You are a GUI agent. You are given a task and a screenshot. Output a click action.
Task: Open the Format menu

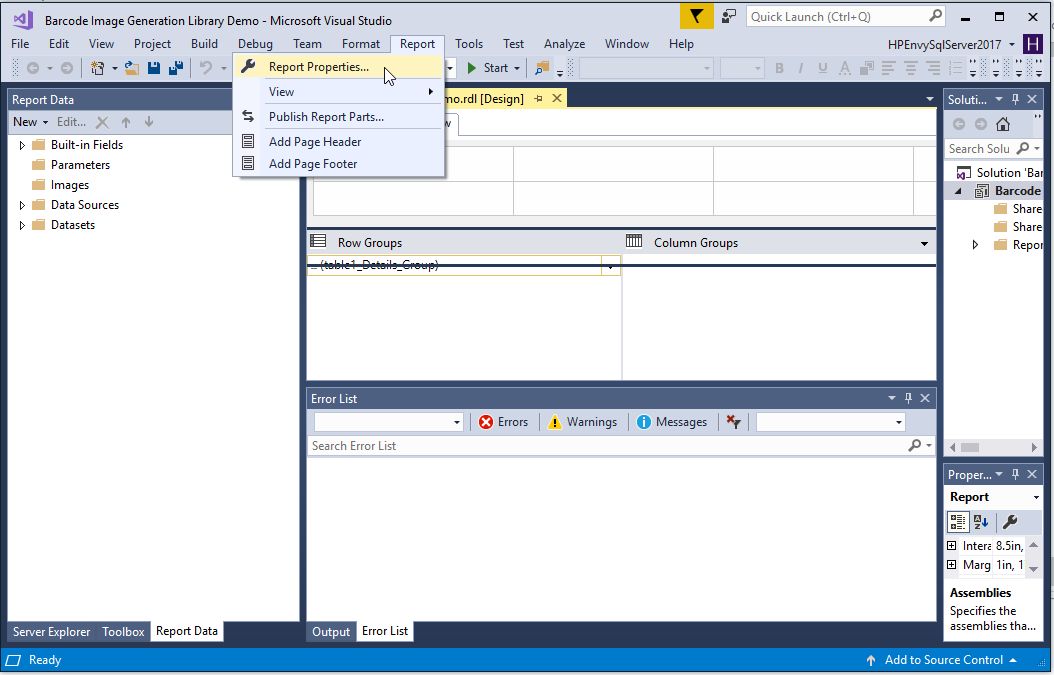(x=361, y=44)
